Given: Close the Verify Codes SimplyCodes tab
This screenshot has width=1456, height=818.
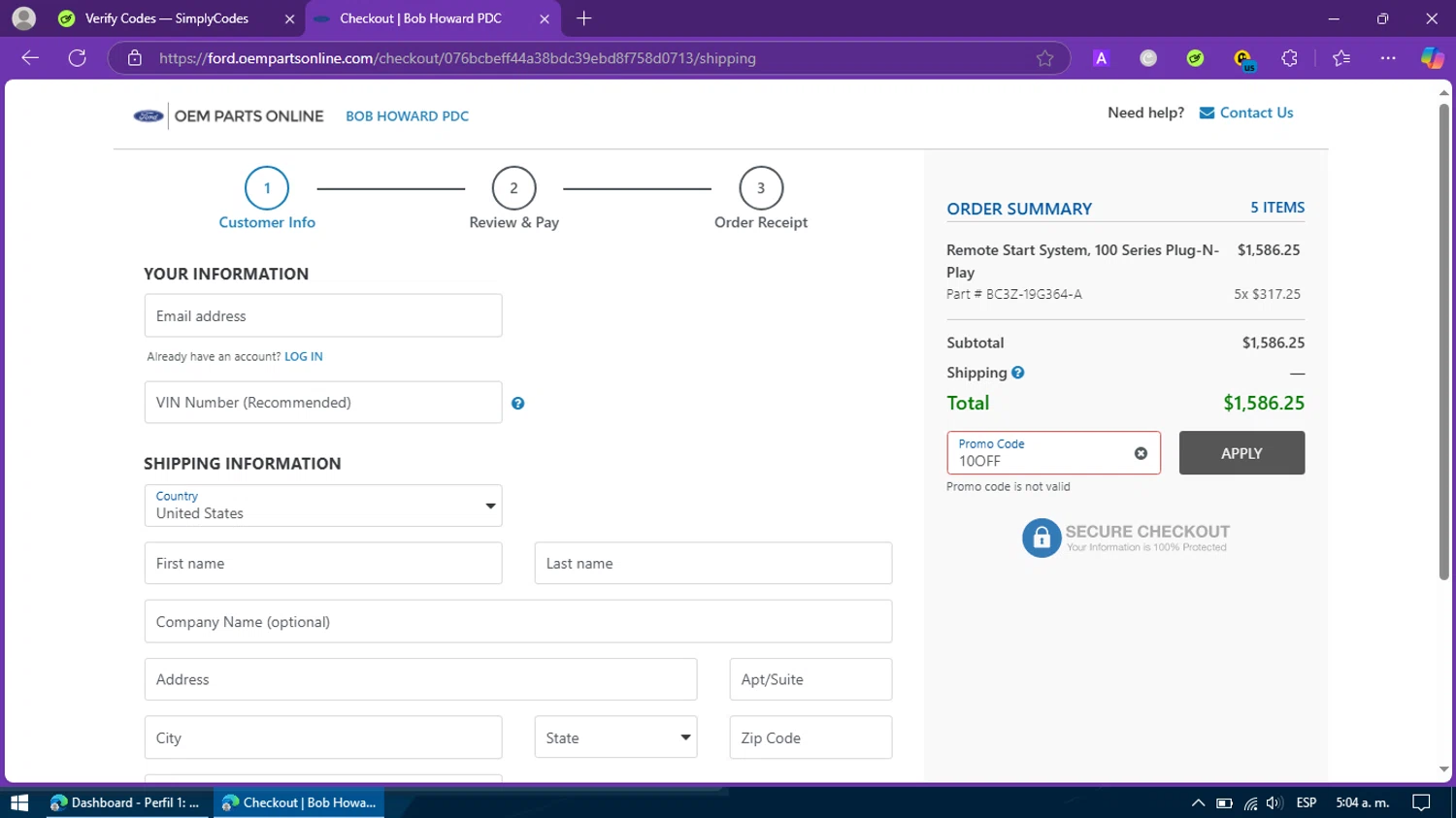Looking at the screenshot, I should pos(289,18).
